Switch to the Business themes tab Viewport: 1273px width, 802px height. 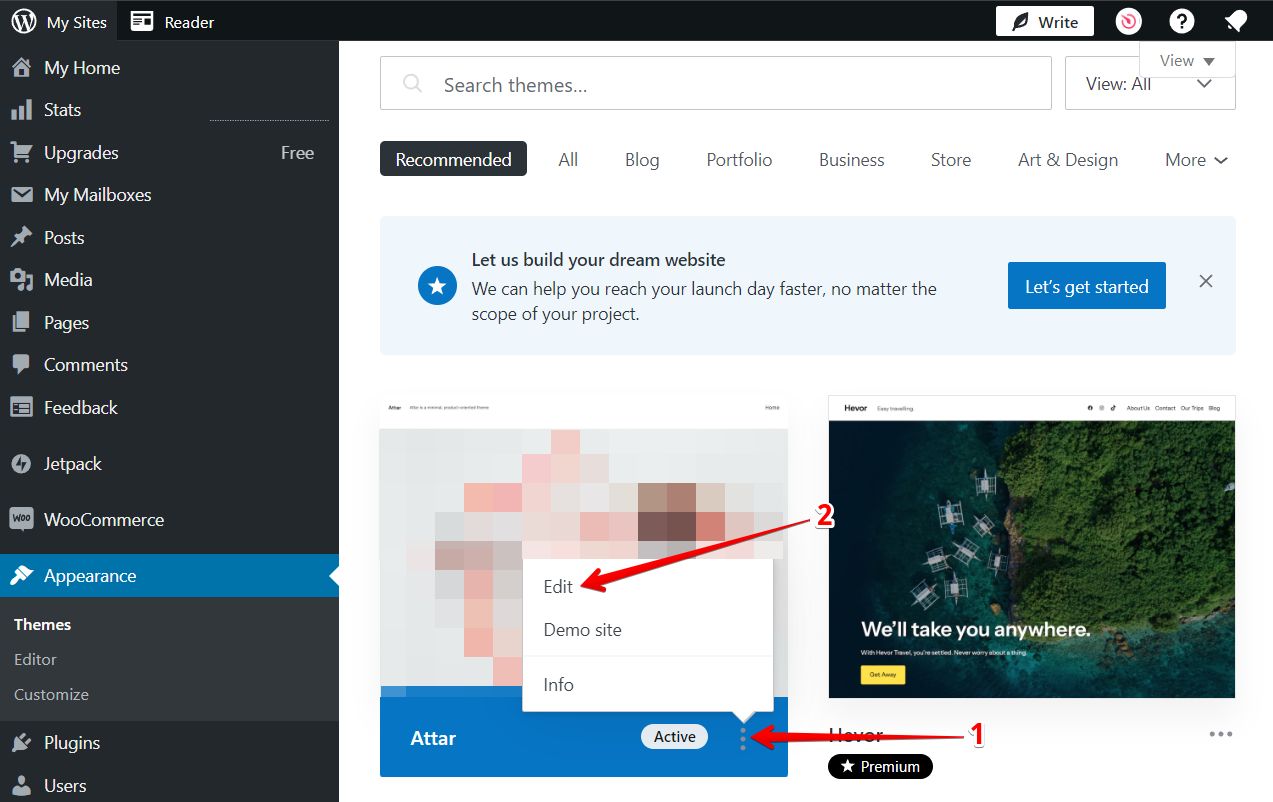coord(851,159)
